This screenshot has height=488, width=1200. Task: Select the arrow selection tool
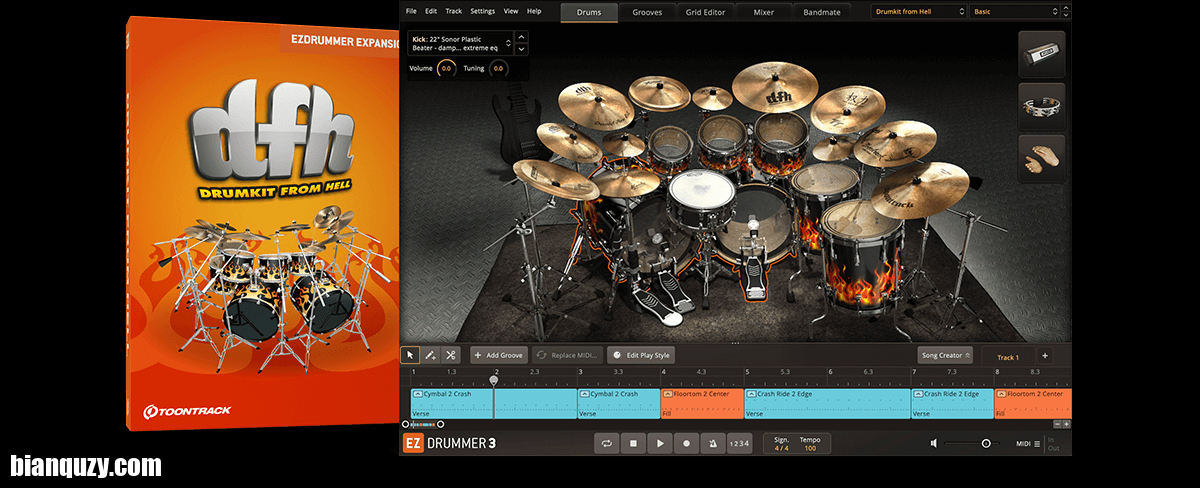tap(410, 355)
